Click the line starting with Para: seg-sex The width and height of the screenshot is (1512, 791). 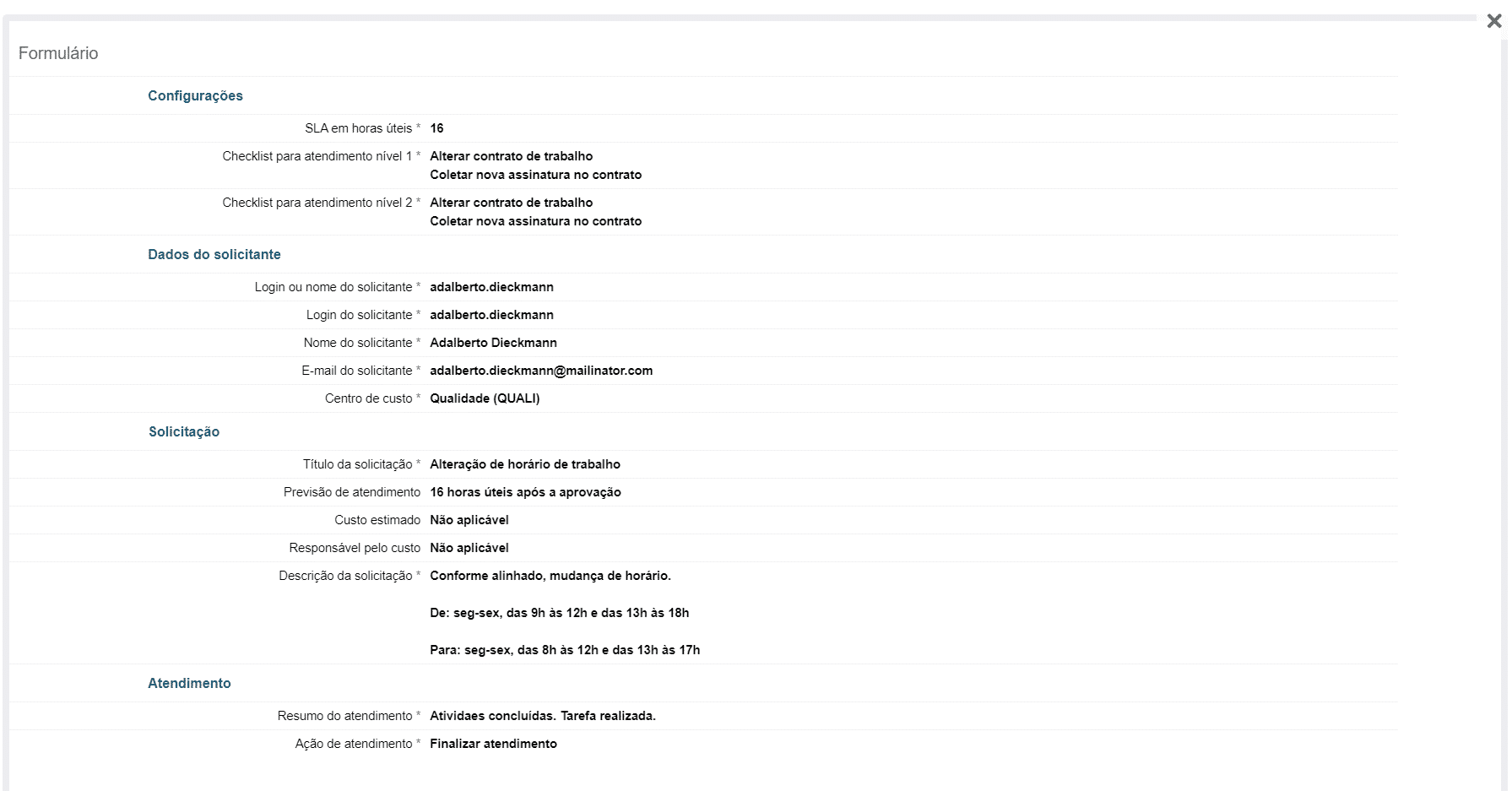pos(565,650)
